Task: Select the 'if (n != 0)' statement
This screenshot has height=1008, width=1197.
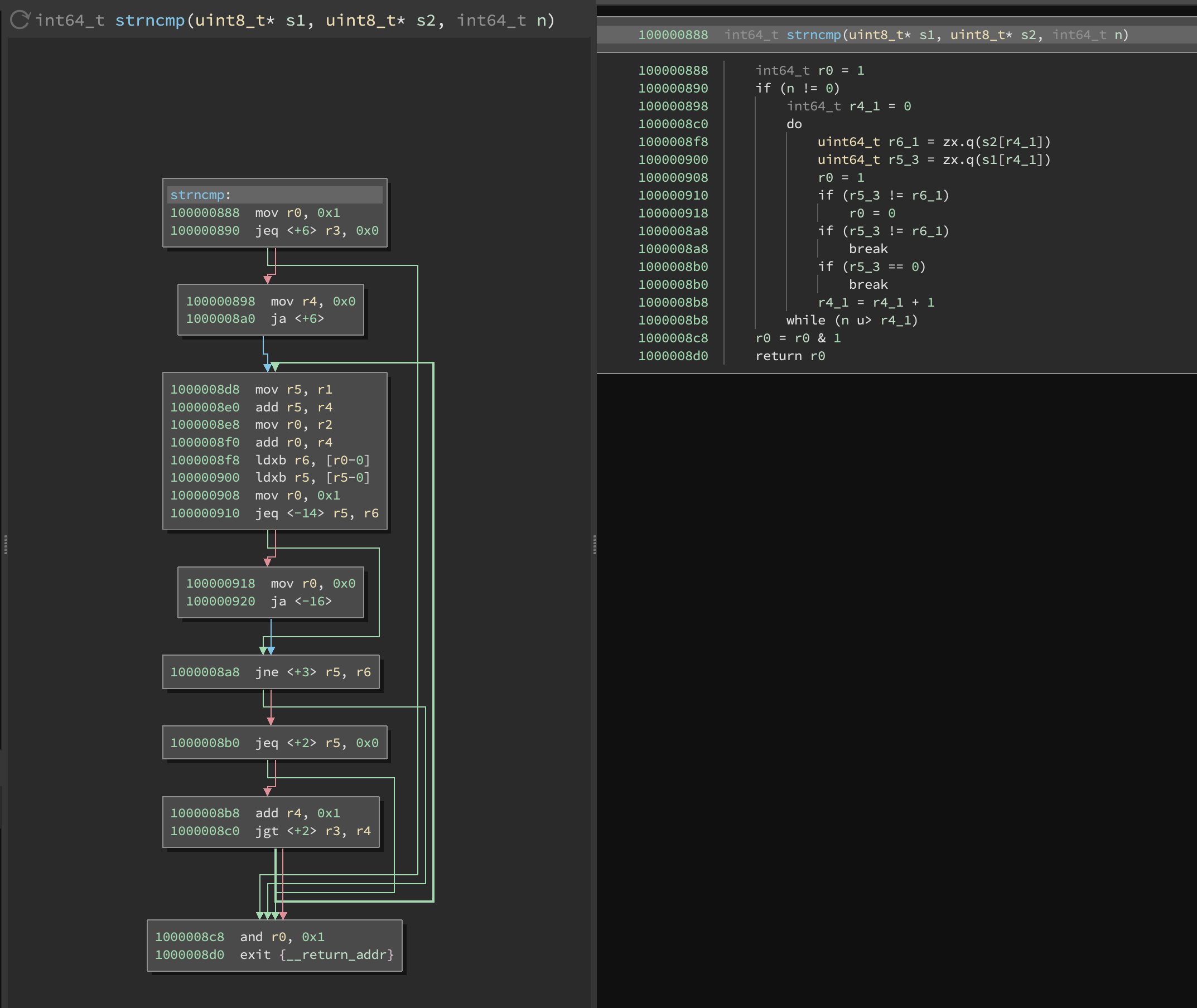Action: 797,88
